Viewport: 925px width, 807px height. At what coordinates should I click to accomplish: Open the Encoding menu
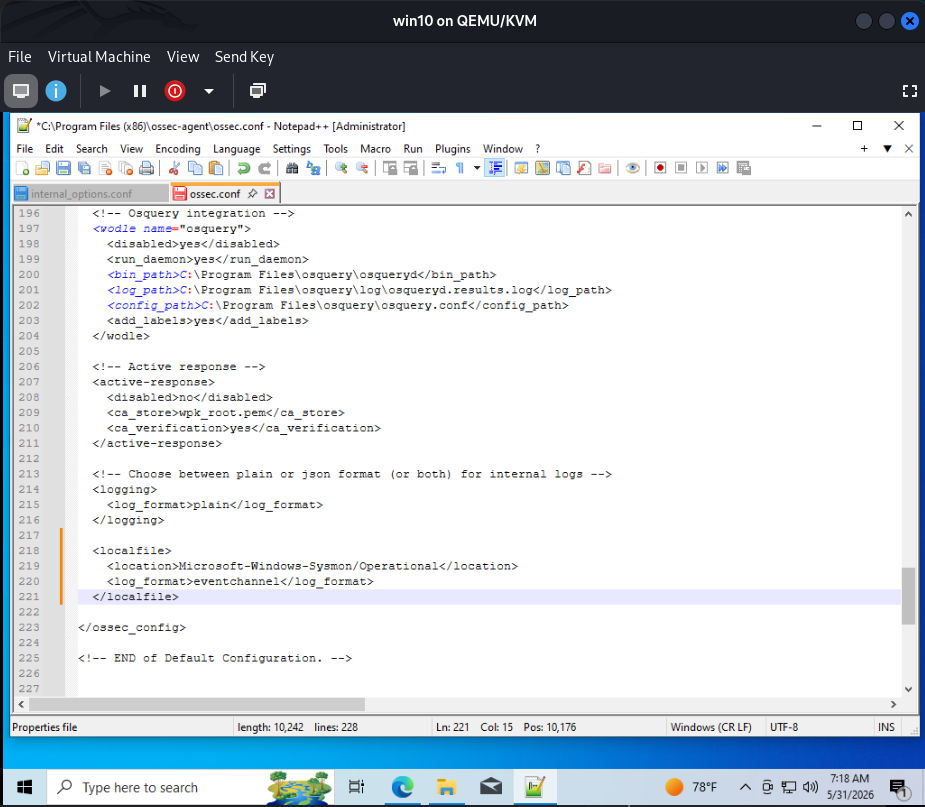pos(178,149)
